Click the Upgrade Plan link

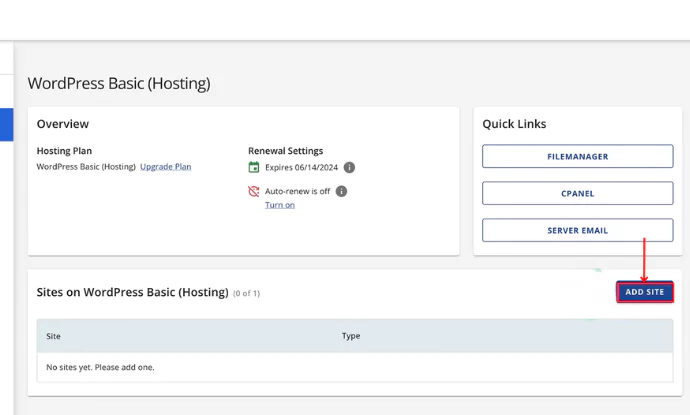[x=165, y=167]
